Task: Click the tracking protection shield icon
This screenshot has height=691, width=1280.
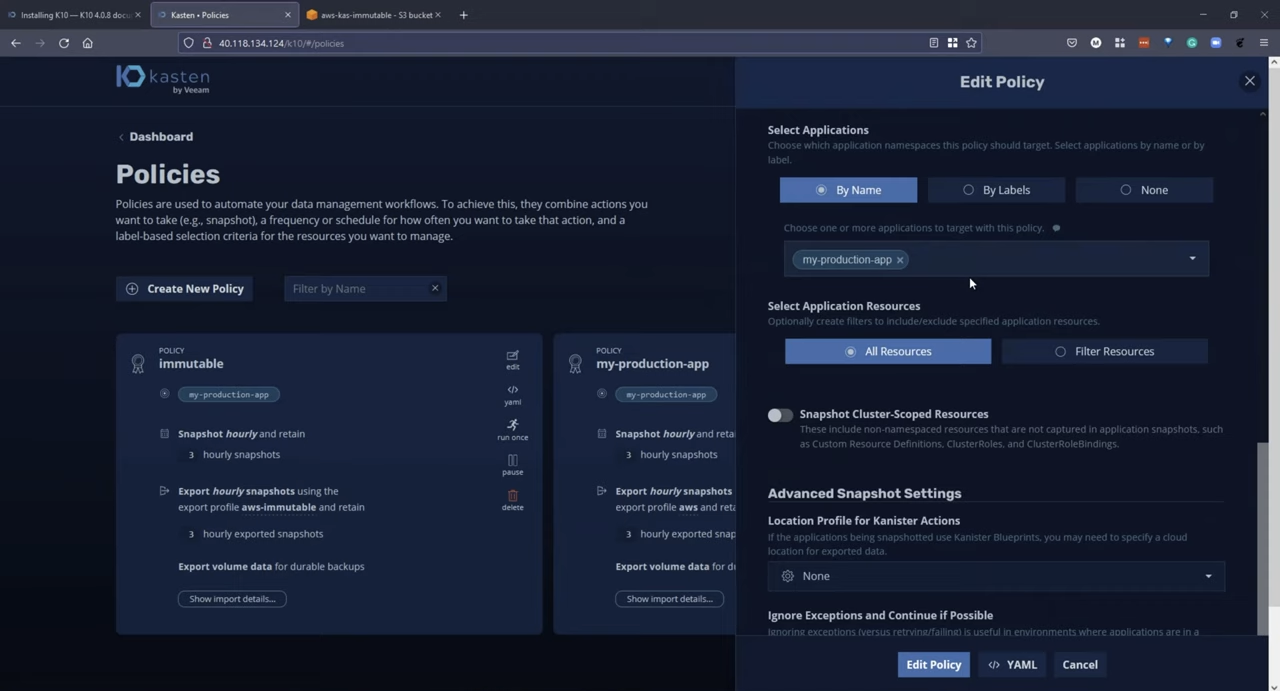Action: (x=188, y=43)
